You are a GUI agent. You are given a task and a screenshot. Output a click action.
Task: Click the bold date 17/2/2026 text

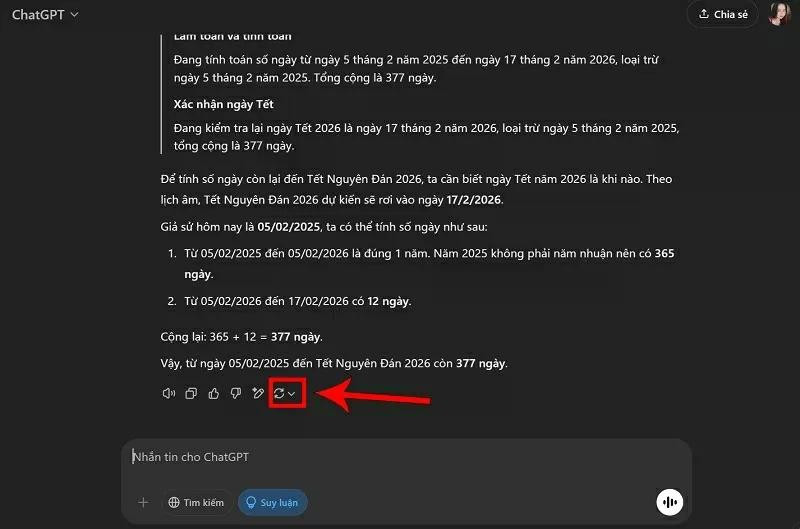pos(475,200)
